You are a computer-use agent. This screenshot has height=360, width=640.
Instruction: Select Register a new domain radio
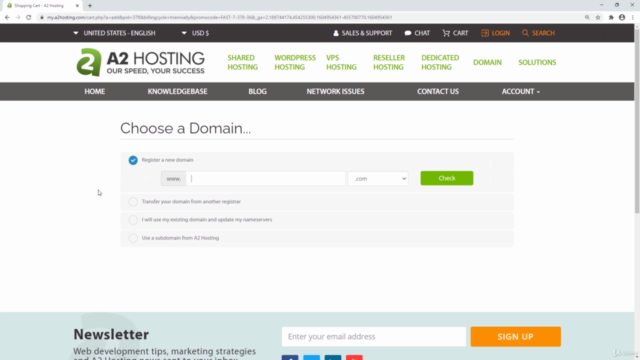tap(133, 160)
